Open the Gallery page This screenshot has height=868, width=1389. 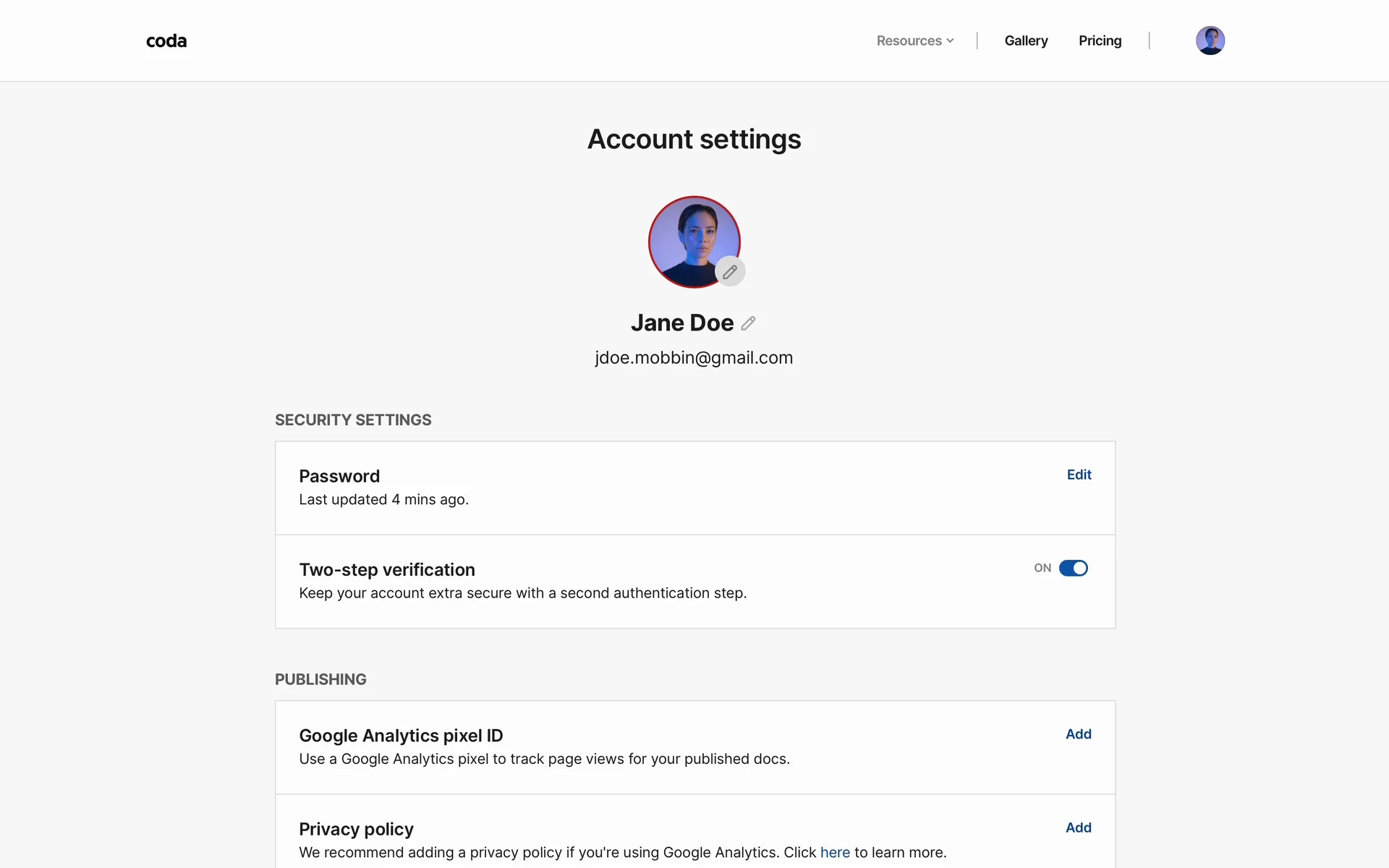tap(1026, 41)
